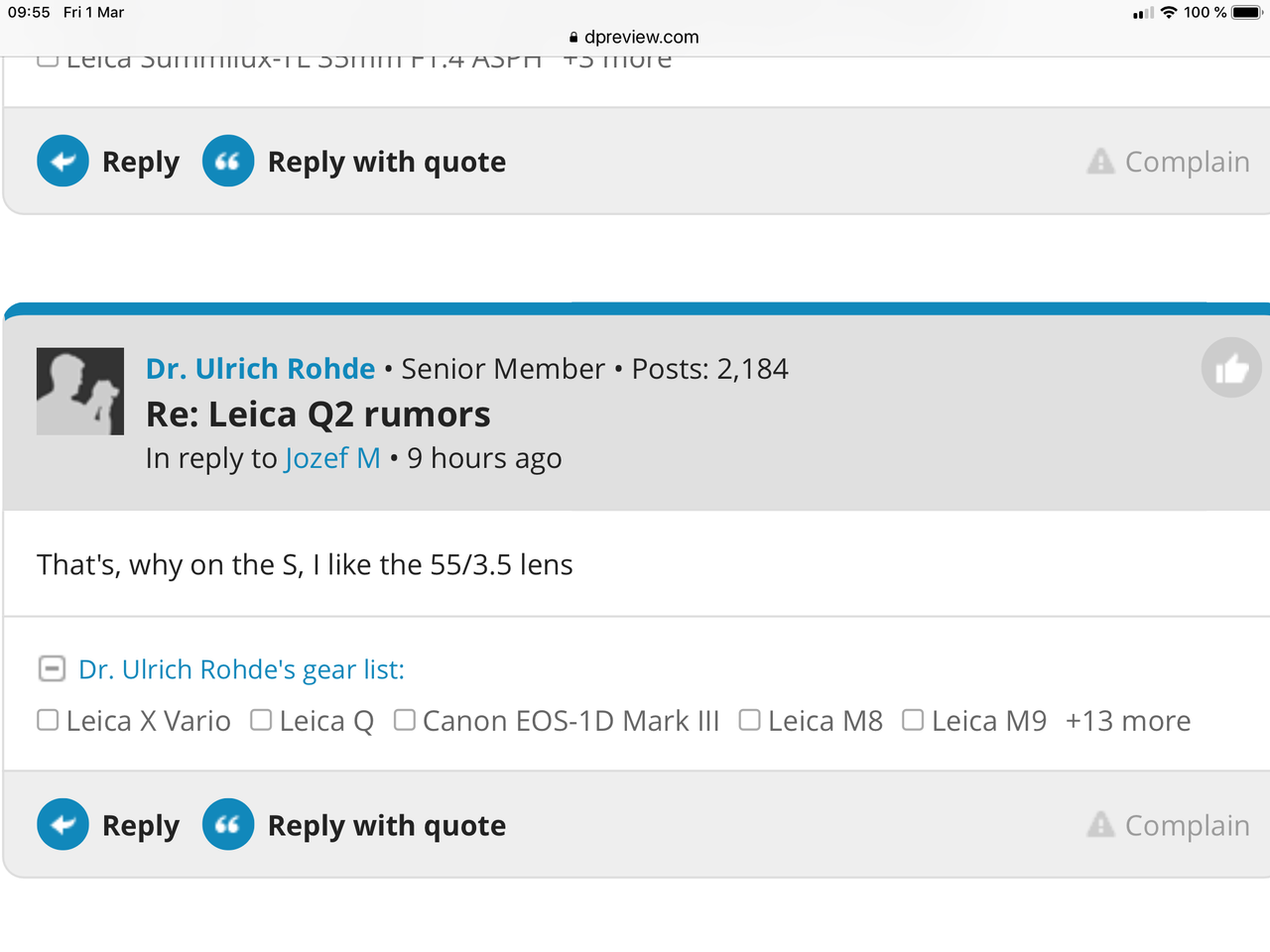Click the upper quote-mark icon

(x=228, y=161)
